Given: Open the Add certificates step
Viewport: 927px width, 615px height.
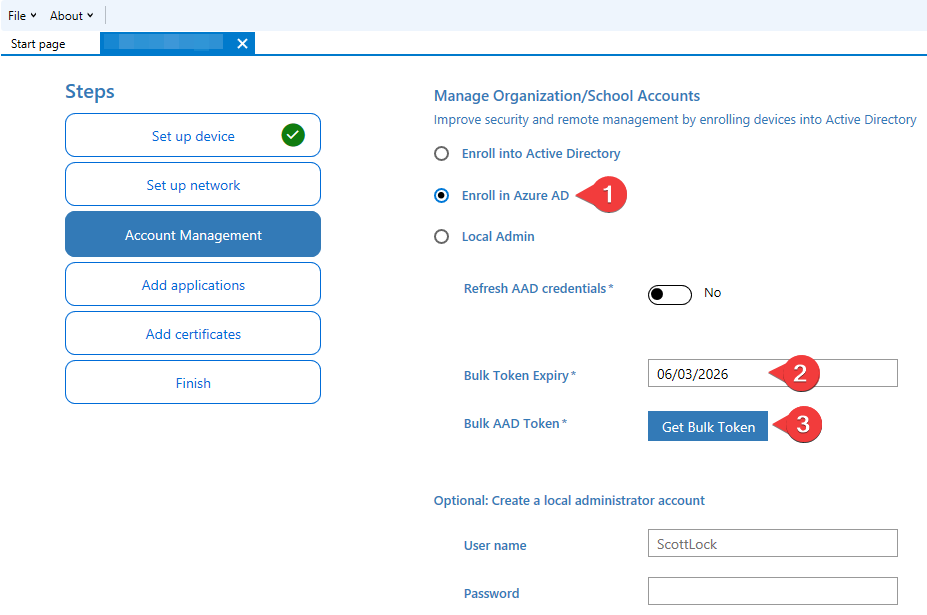Looking at the screenshot, I should [192, 332].
